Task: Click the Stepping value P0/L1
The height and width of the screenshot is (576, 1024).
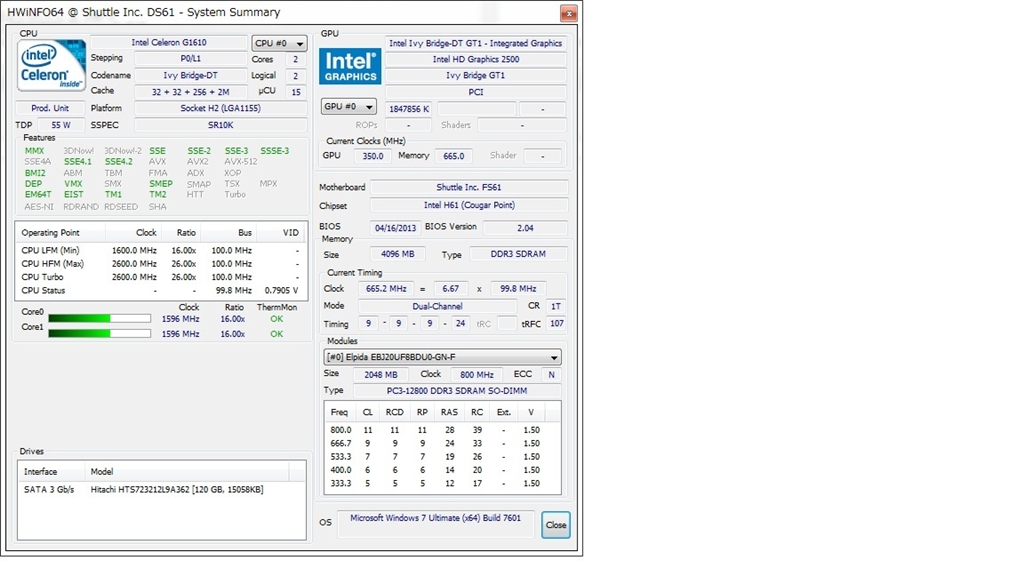Action: pos(191,59)
